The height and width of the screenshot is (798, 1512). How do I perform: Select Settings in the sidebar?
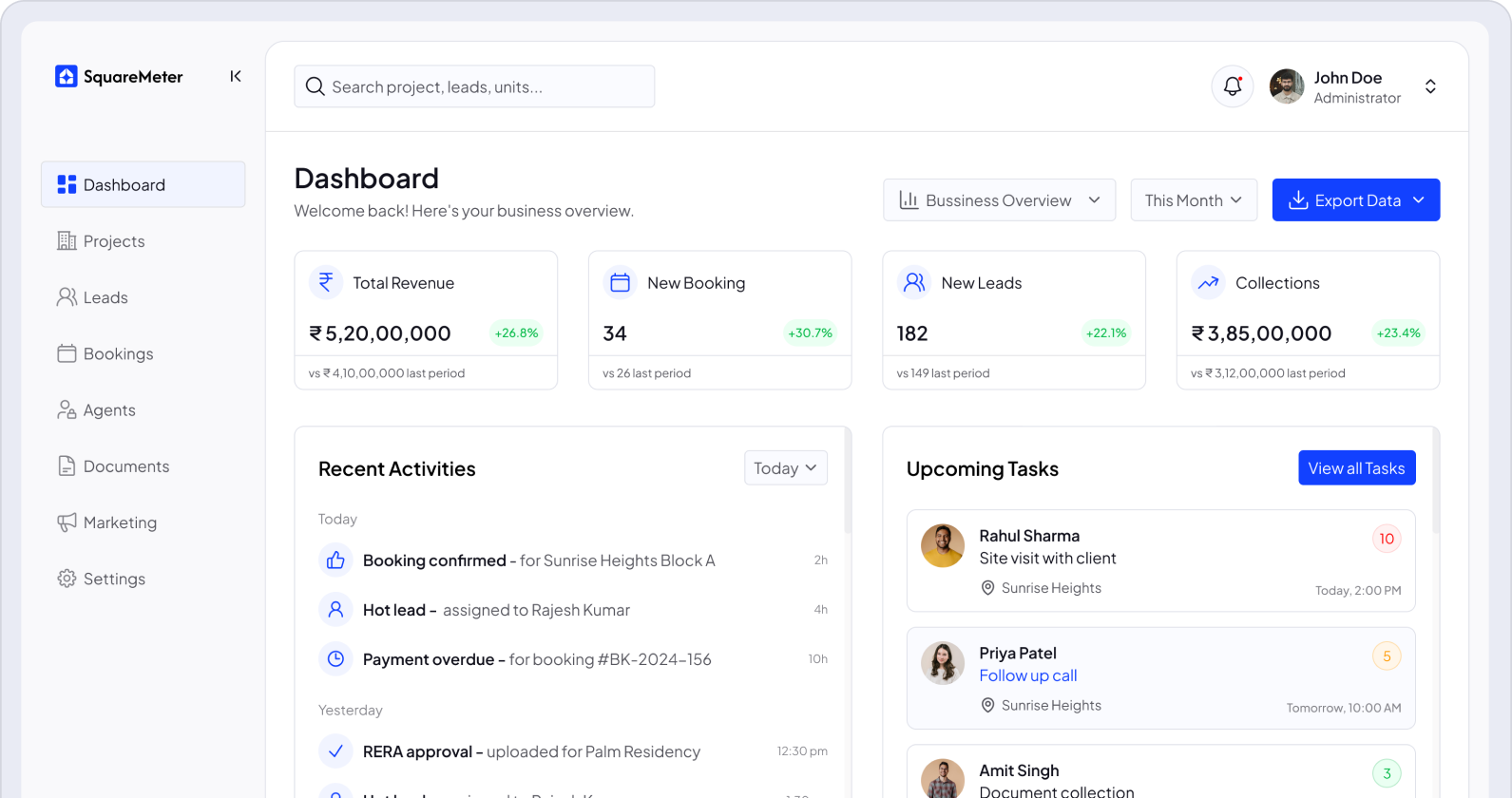(114, 579)
